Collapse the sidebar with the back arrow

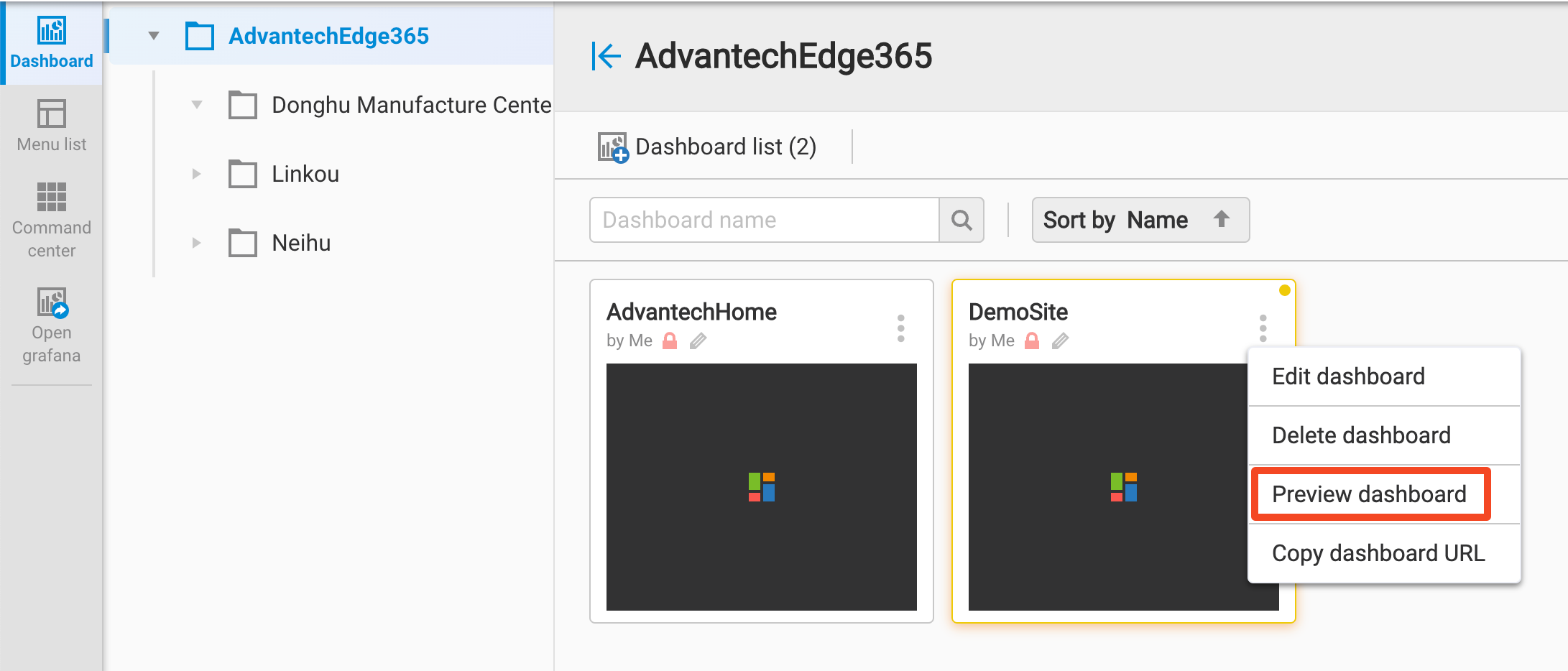point(606,55)
